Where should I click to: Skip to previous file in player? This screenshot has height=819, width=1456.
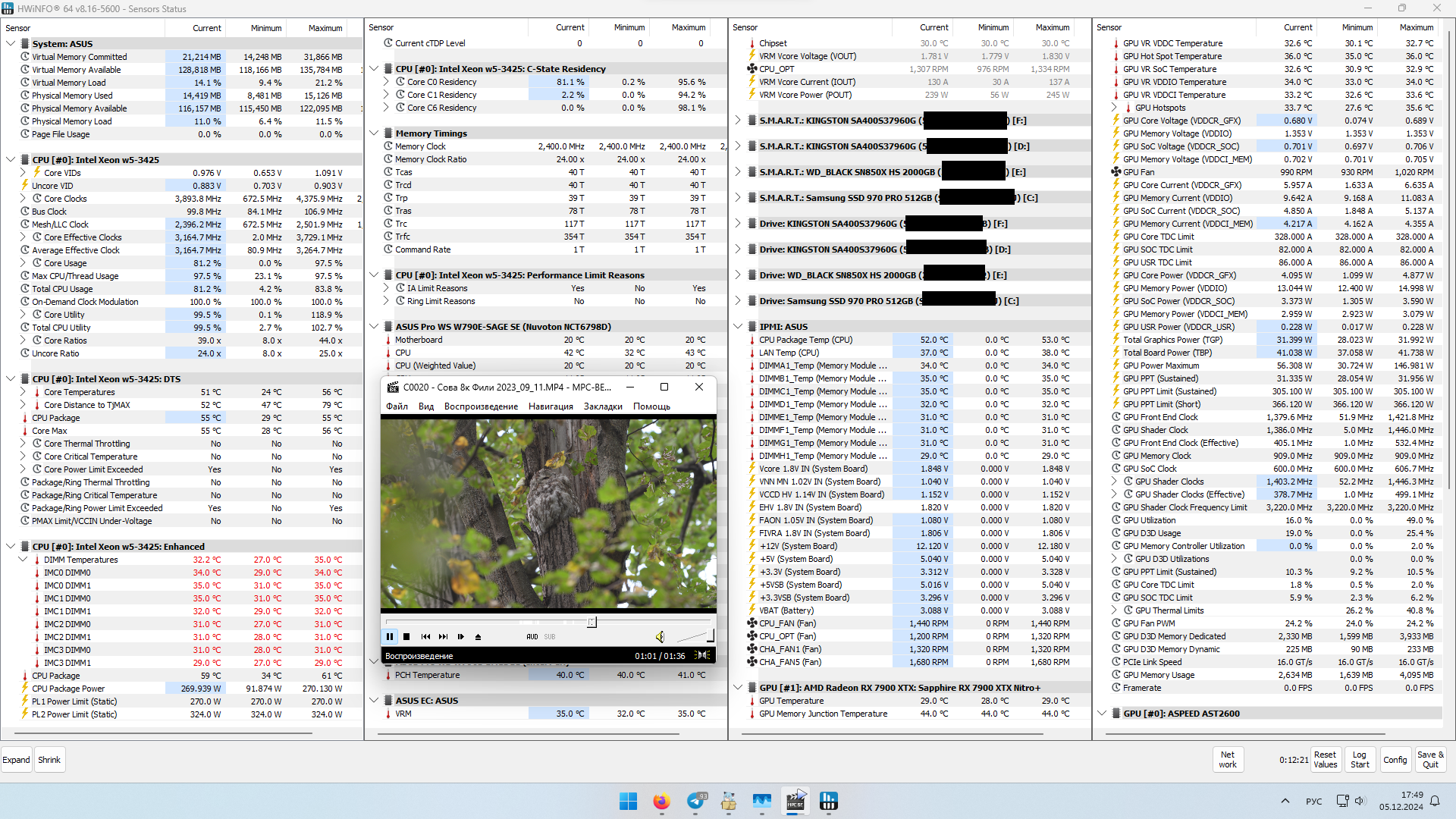tap(425, 637)
